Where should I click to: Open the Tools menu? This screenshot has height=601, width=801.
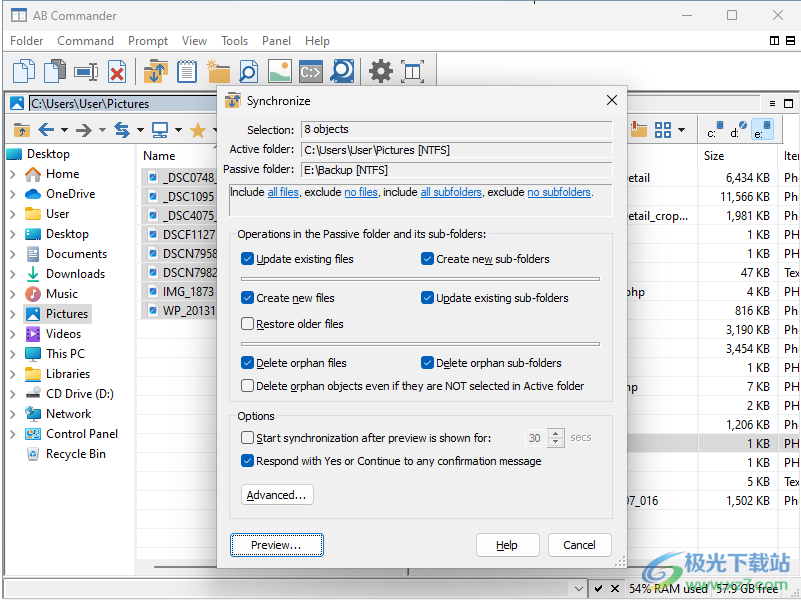234,41
